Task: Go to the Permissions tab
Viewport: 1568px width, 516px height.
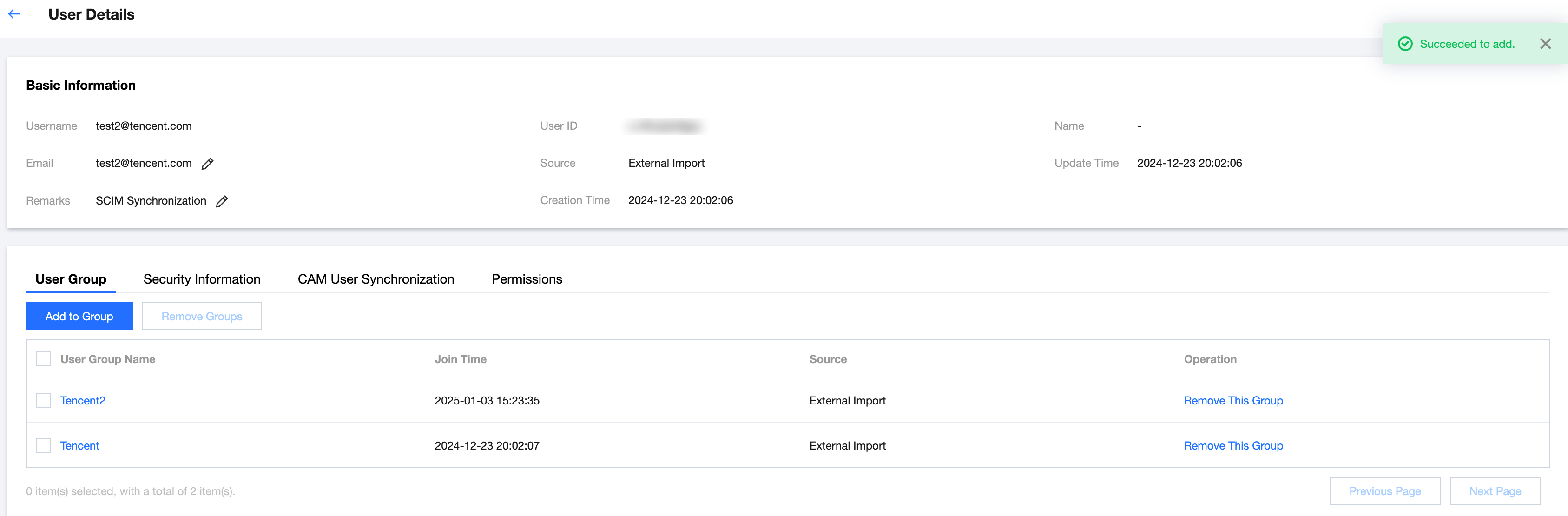Action: pyautogui.click(x=527, y=279)
